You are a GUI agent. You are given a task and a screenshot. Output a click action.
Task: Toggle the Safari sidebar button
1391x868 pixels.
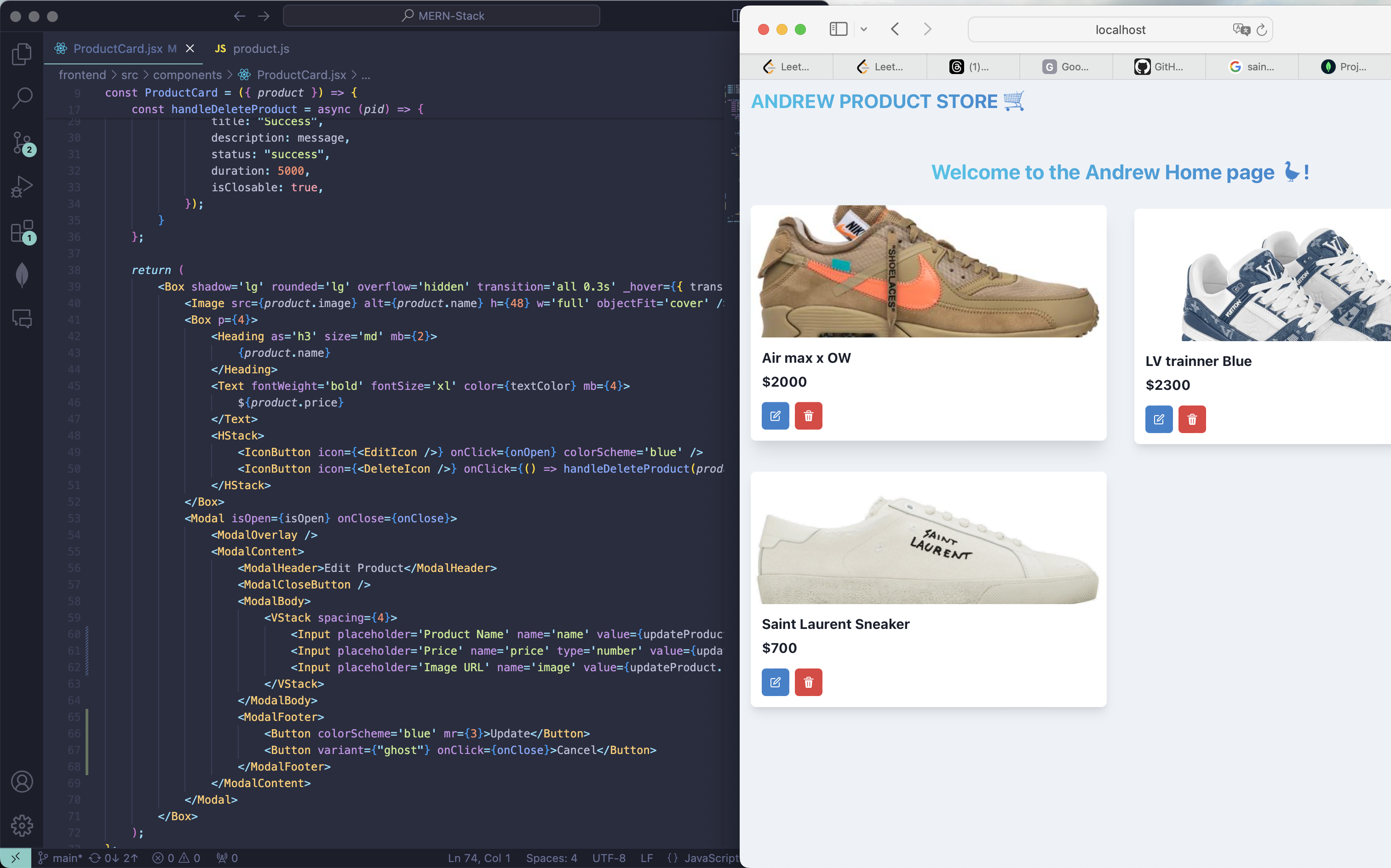click(839, 29)
